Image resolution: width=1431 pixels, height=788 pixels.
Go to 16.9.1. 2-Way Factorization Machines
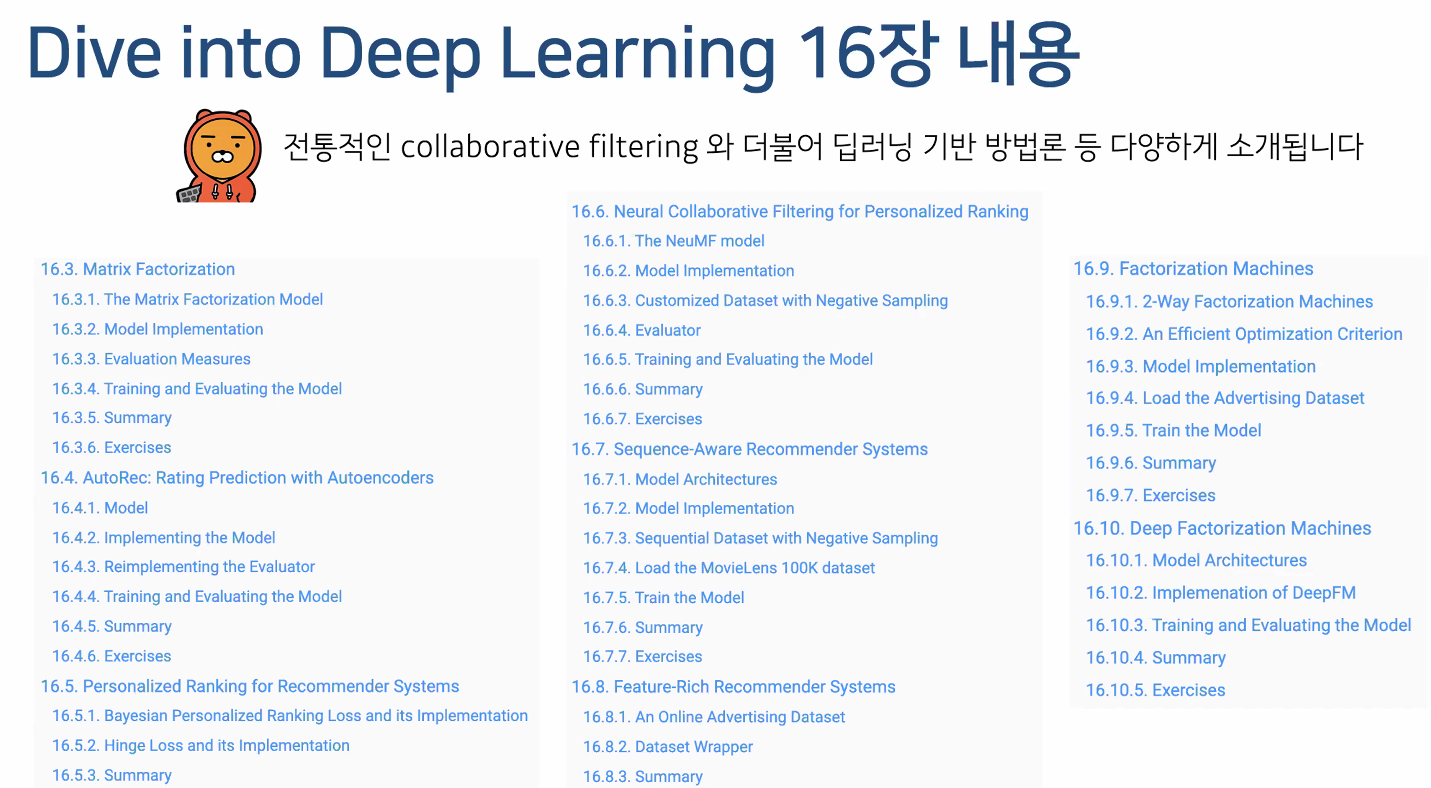[1230, 302]
